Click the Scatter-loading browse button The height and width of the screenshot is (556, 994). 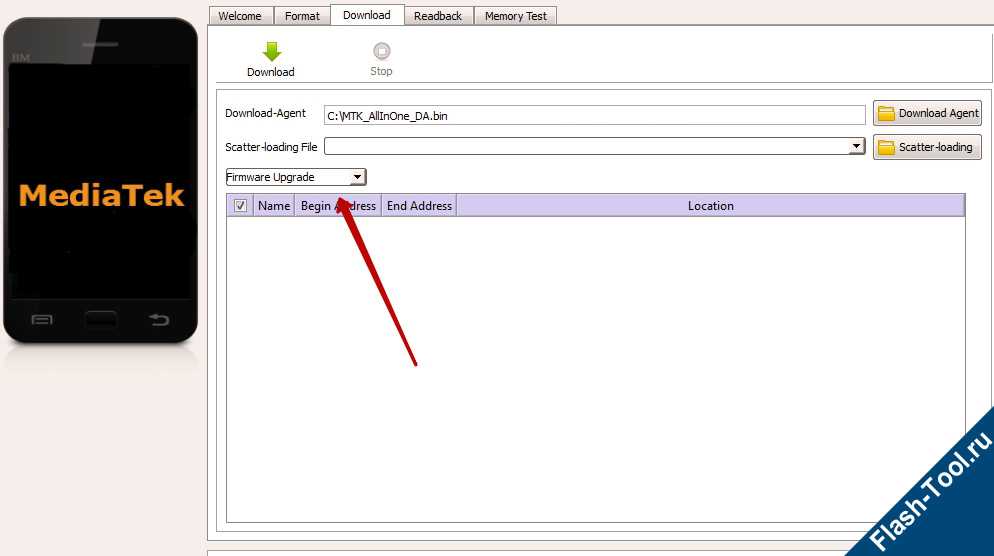[928, 147]
